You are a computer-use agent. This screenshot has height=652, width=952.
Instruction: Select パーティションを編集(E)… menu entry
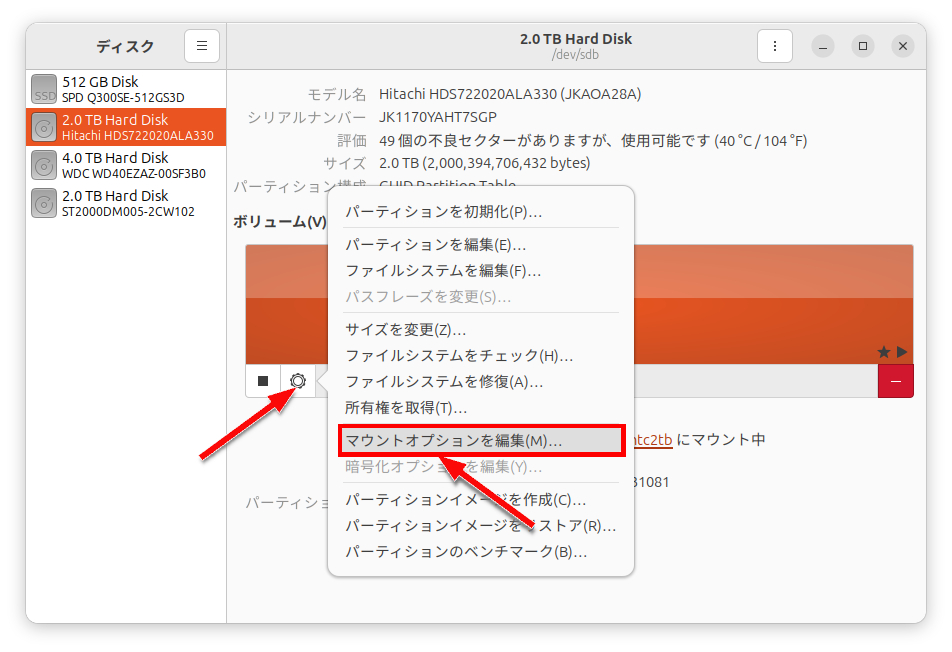[436, 245]
